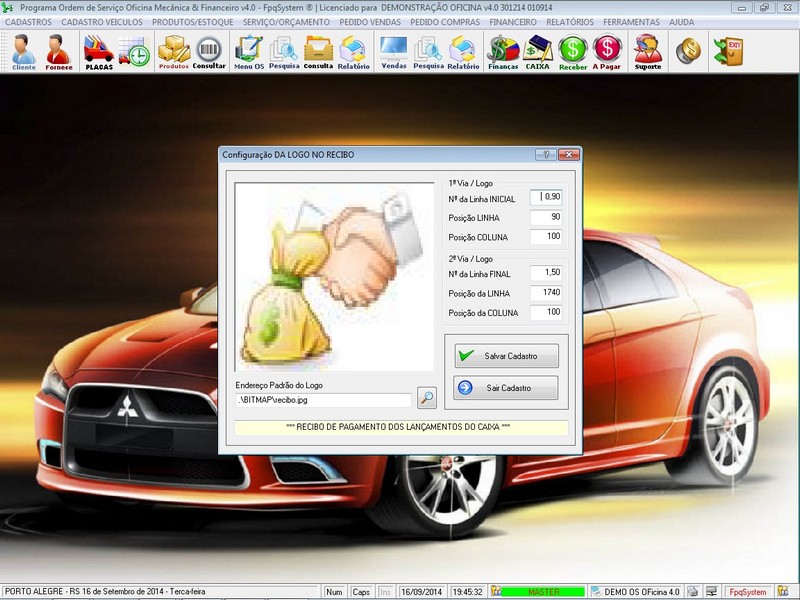Edit the 1ª Via Posição LINHA field
Screen dimensions: 800x600
click(546, 217)
